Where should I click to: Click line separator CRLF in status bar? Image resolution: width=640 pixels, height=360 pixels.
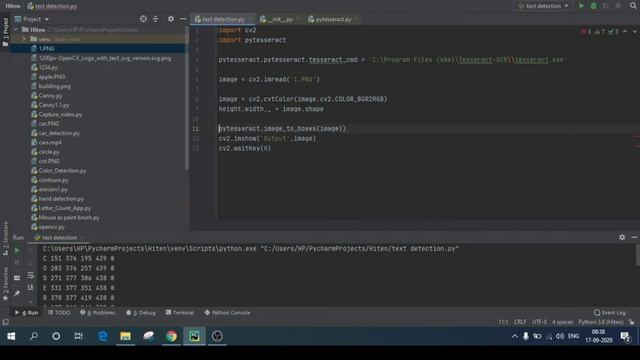point(520,322)
